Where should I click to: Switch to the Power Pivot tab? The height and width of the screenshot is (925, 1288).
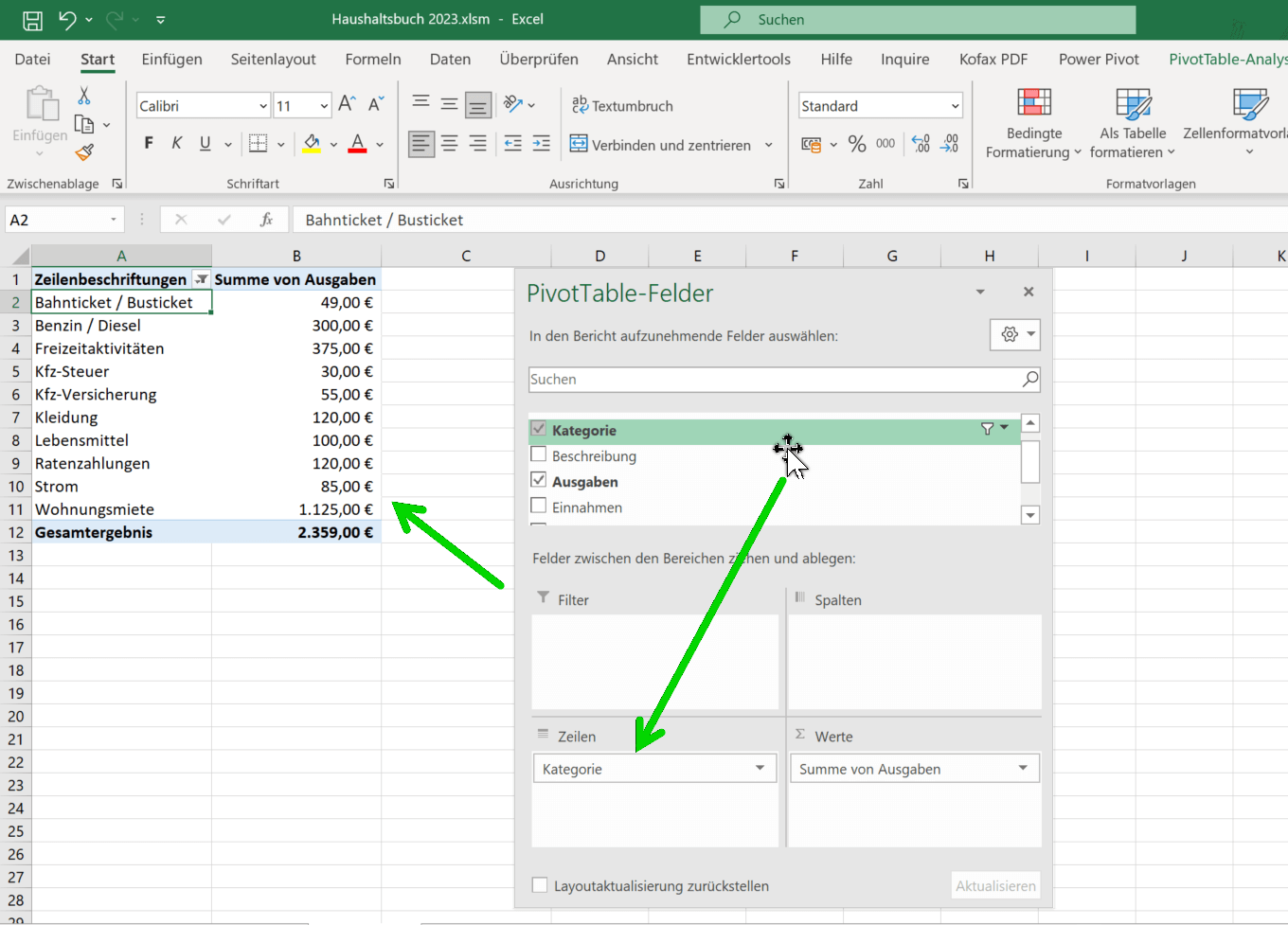pyautogui.click(x=1099, y=59)
